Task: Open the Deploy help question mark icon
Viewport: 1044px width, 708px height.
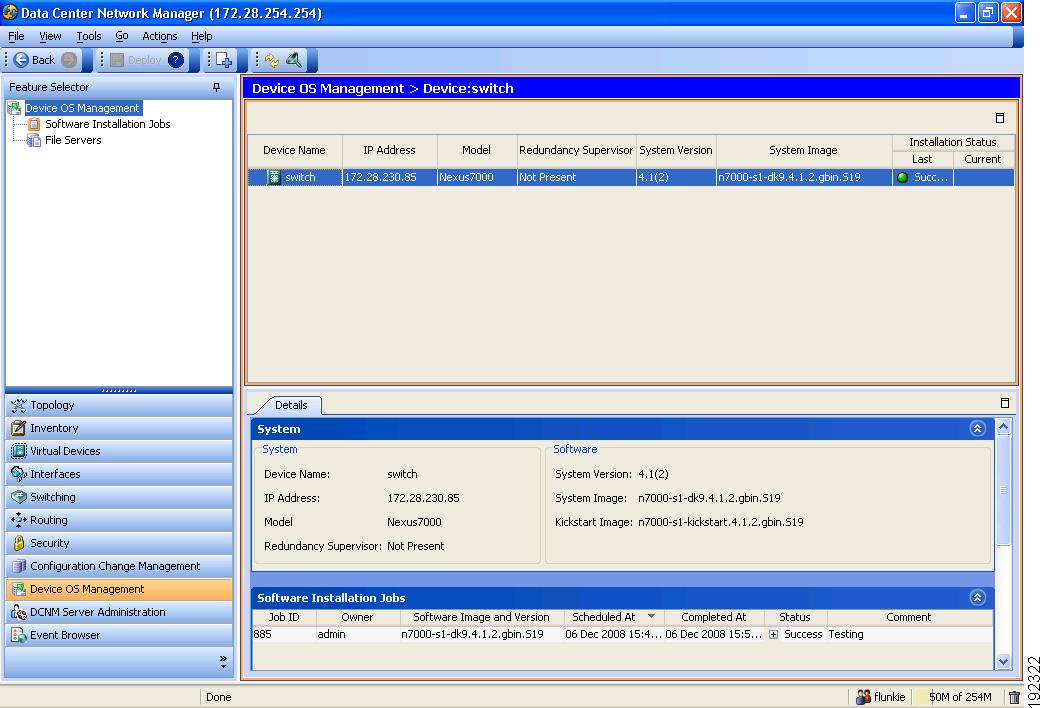Action: click(175, 59)
